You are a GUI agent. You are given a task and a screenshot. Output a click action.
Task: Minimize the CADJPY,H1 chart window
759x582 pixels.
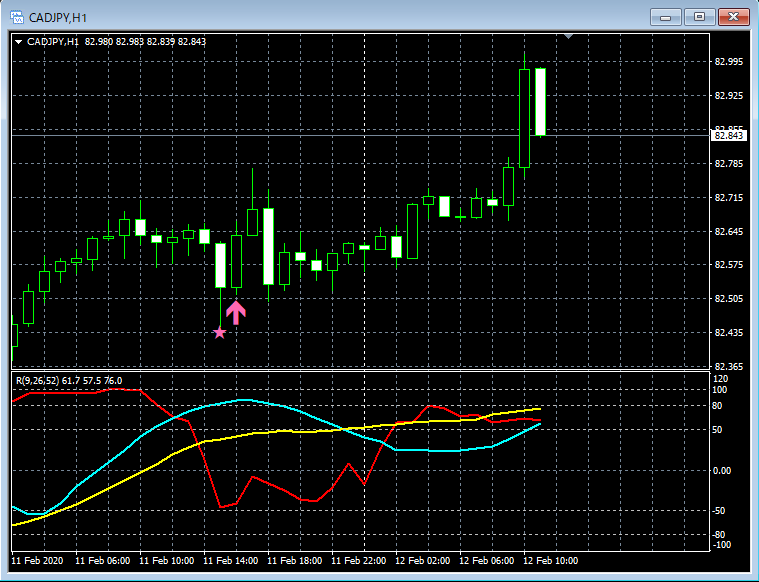click(666, 17)
